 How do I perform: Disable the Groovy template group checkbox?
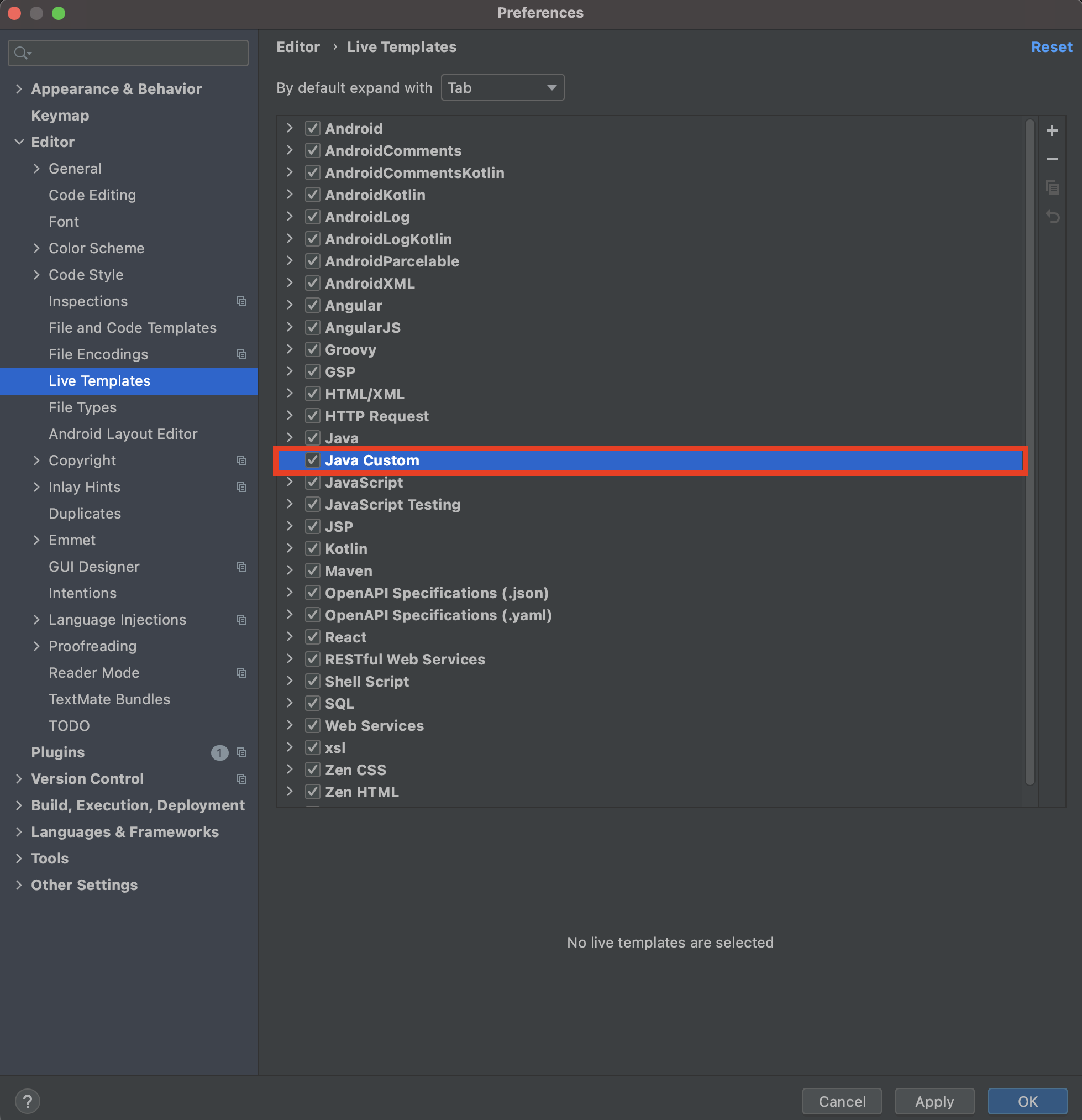coord(312,349)
